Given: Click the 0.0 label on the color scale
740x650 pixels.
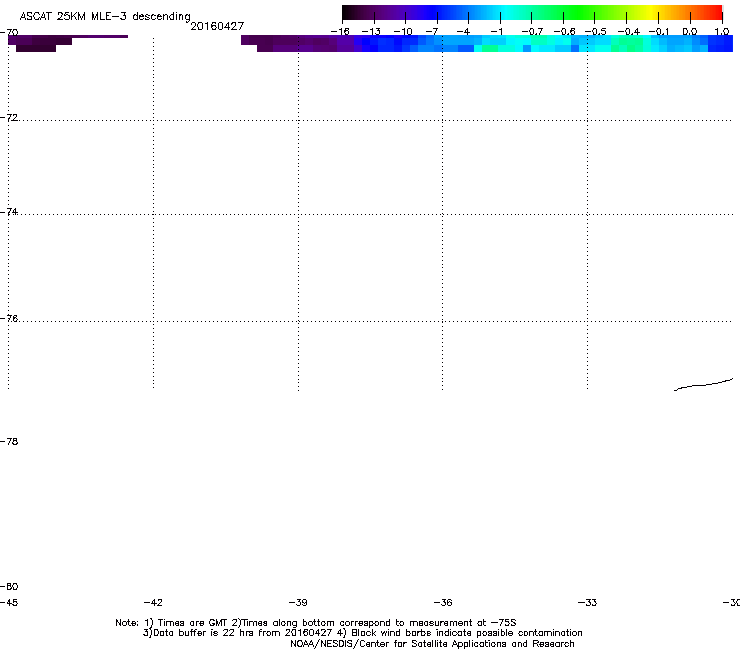Looking at the screenshot, I should click(x=690, y=32).
